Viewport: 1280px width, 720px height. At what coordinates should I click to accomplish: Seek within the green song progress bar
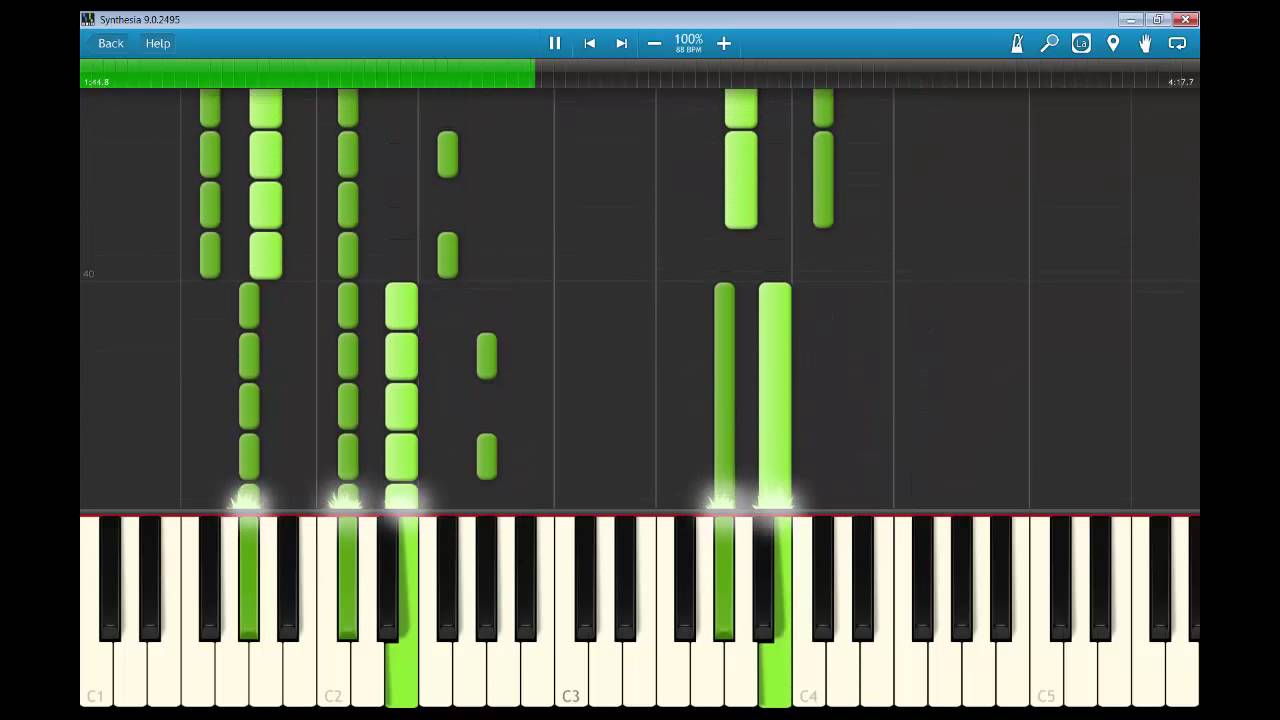307,73
